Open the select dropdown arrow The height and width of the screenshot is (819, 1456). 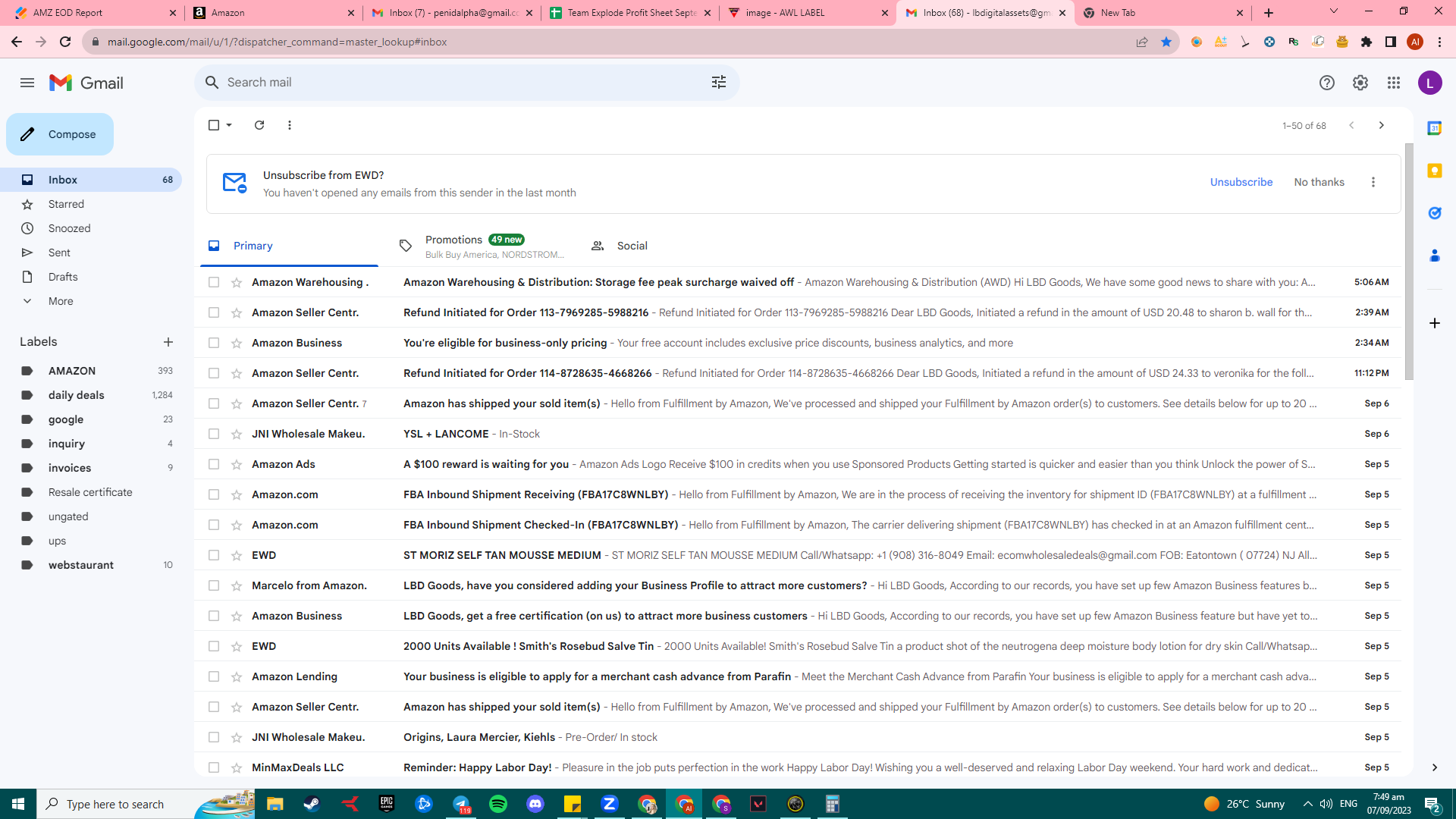pyautogui.click(x=229, y=125)
